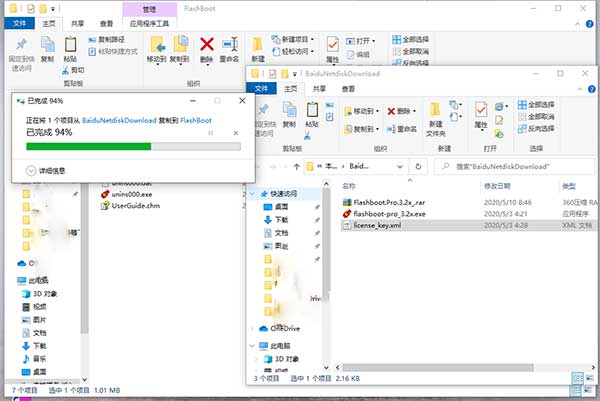The image size is (600, 401).
Task: Switch BaiduNetdiskDownload window to large icons view
Action: click(x=589, y=378)
